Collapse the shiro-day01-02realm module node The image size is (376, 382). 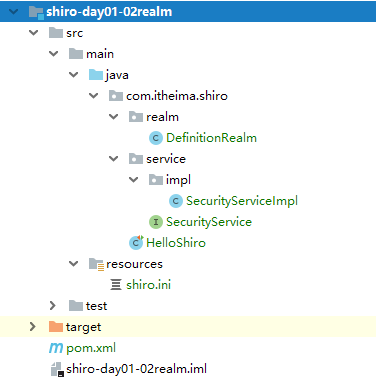pos(14,12)
